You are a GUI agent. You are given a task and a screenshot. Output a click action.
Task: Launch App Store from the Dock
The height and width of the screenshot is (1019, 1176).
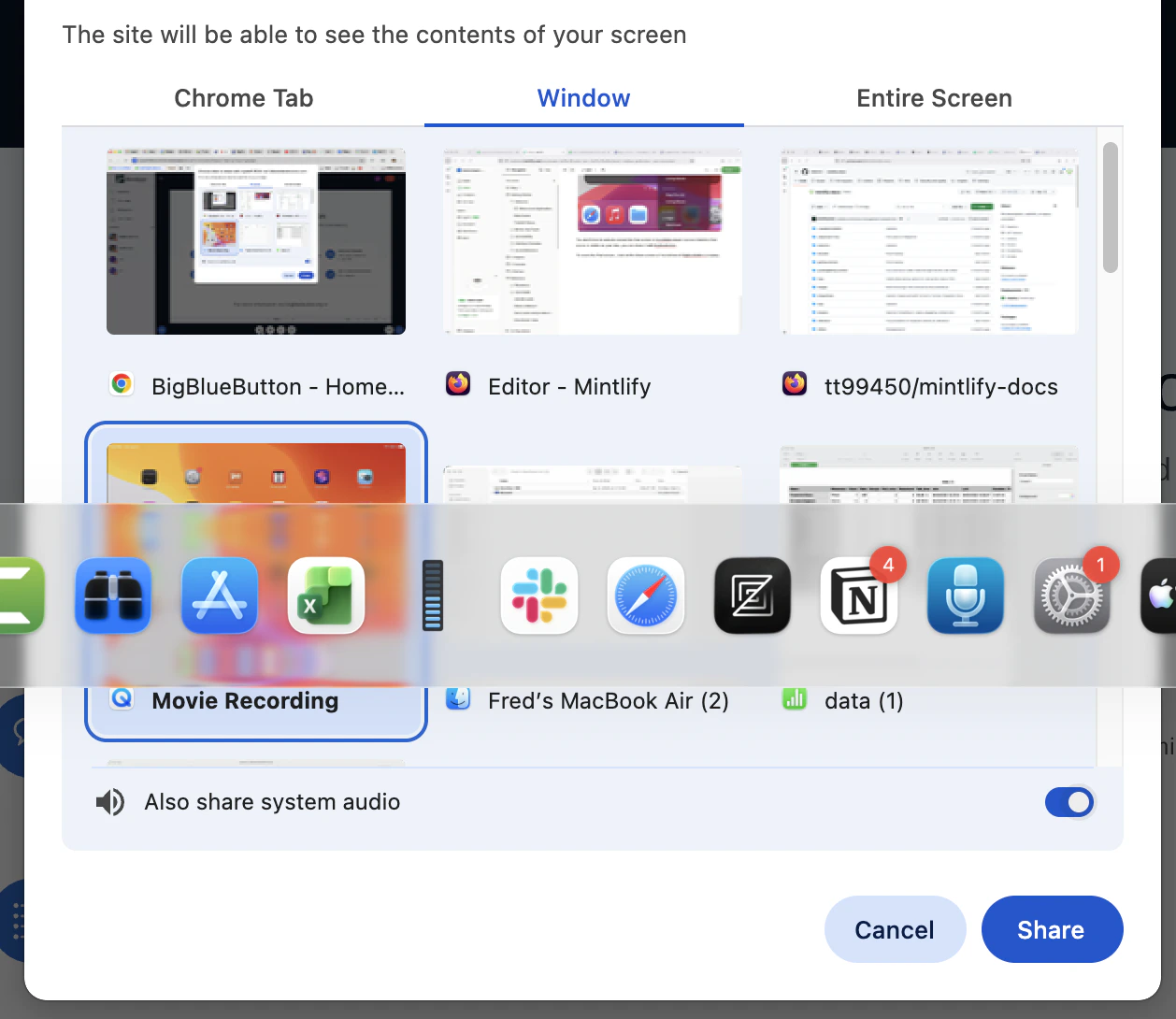point(220,596)
